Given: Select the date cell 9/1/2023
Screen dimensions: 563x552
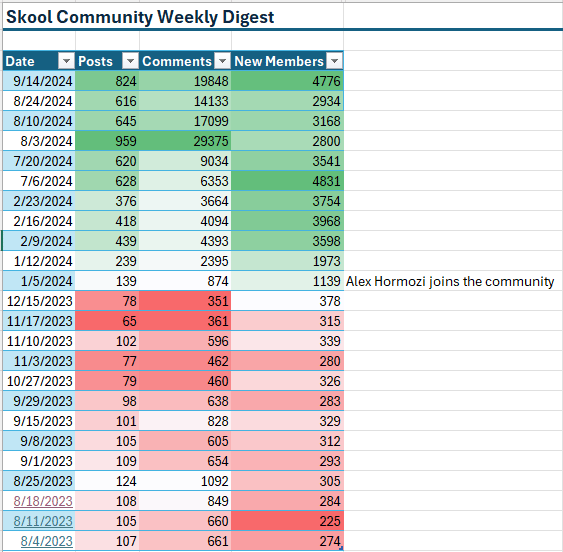Looking at the screenshot, I should click(39, 461).
